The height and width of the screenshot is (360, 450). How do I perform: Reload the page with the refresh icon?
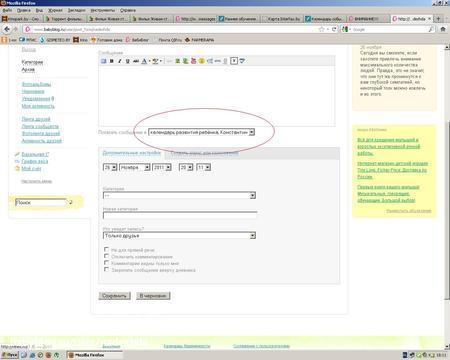coord(334,29)
